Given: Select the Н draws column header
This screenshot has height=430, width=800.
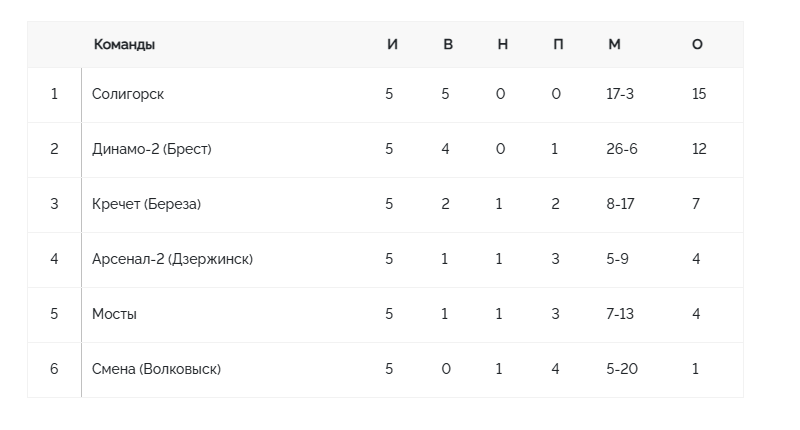Looking at the screenshot, I should (502, 45).
